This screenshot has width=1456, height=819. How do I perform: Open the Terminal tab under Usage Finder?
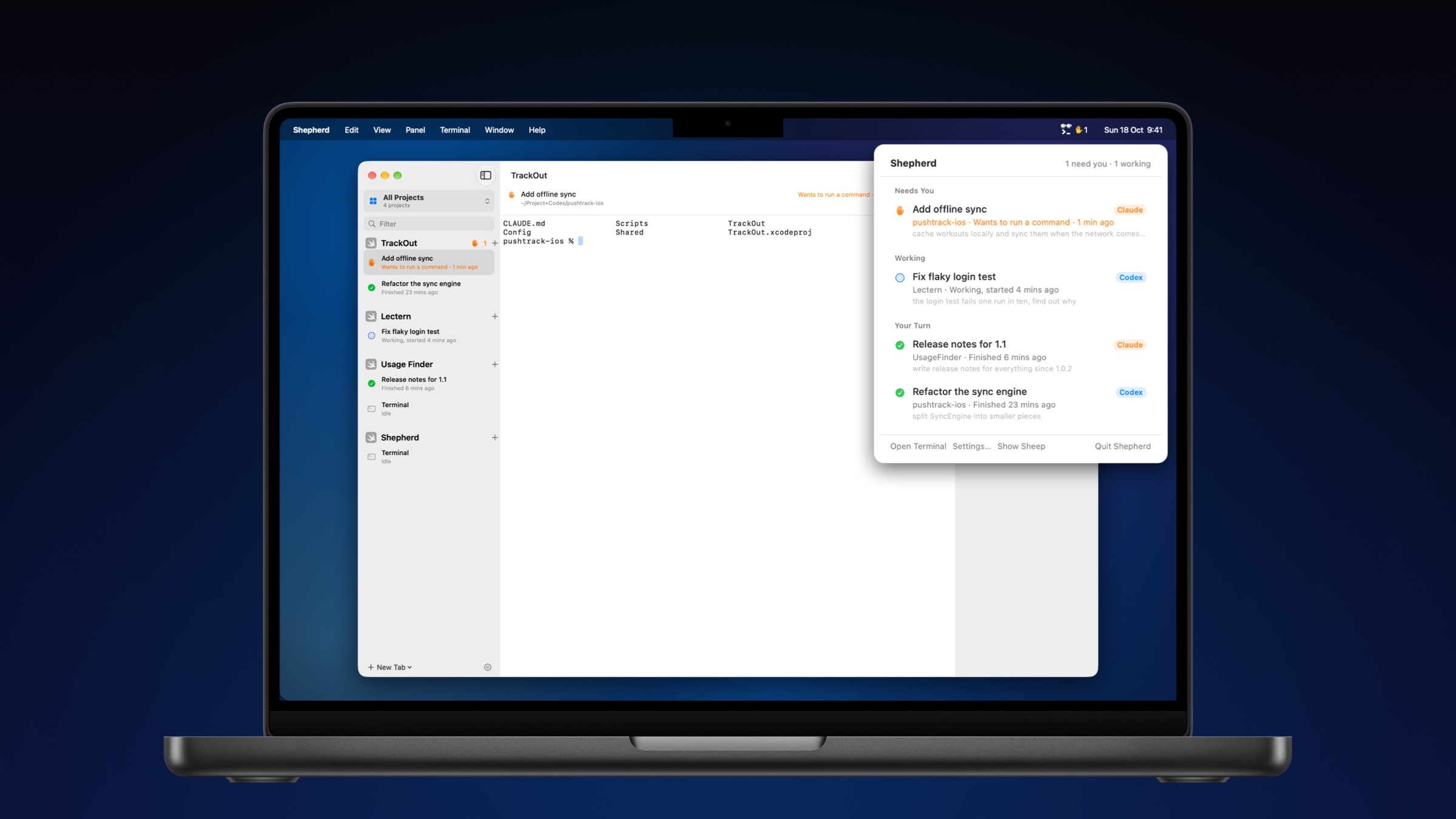pyautogui.click(x=429, y=409)
